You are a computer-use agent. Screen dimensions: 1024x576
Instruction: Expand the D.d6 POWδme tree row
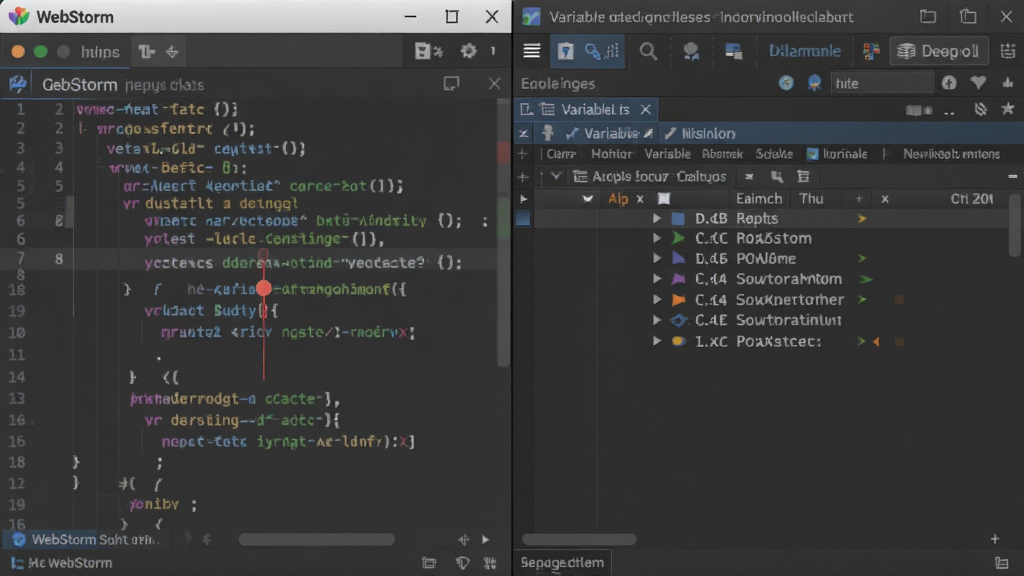click(x=656, y=259)
